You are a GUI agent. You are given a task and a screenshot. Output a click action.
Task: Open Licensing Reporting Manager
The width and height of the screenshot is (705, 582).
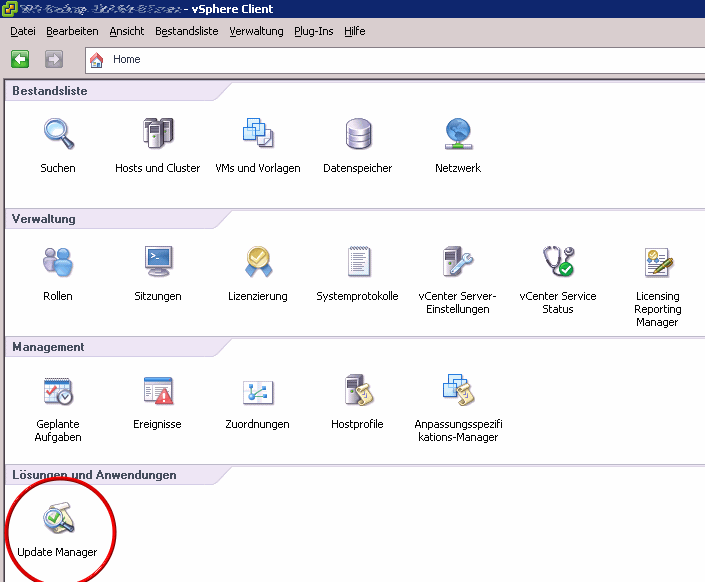657,262
